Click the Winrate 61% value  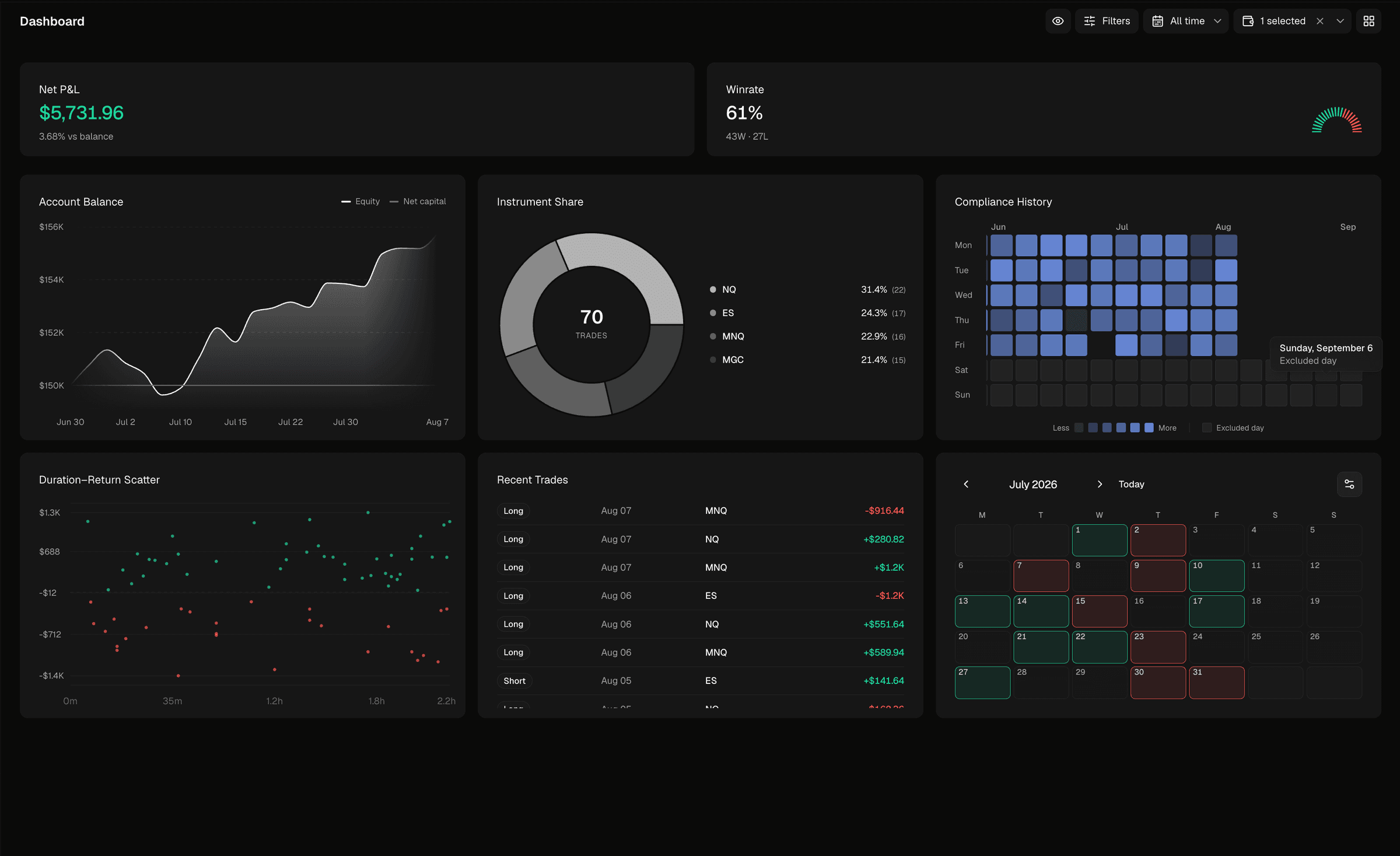[x=744, y=113]
